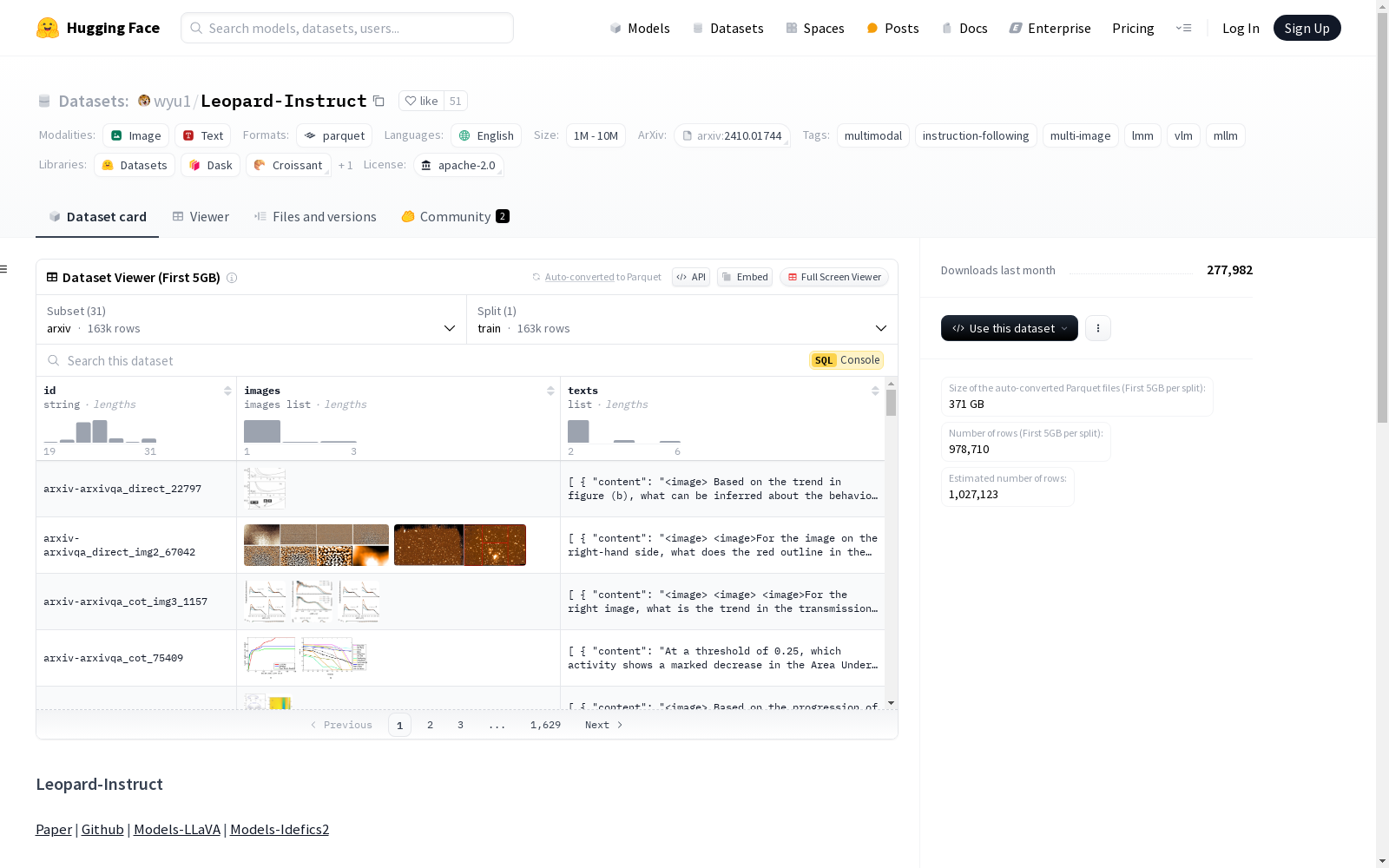Go to the Next page of rows

point(604,725)
